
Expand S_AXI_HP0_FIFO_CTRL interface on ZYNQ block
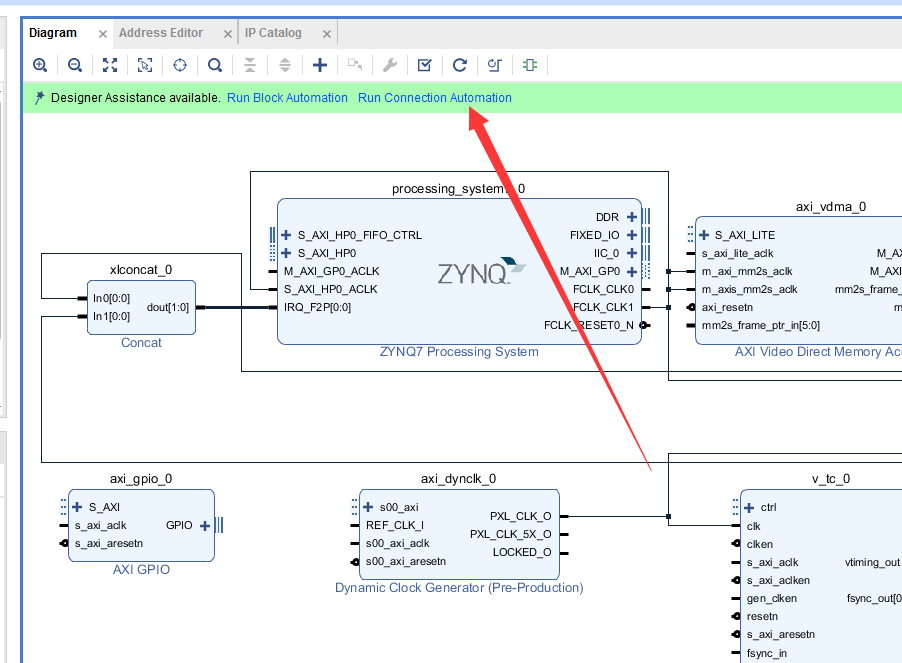[286, 235]
